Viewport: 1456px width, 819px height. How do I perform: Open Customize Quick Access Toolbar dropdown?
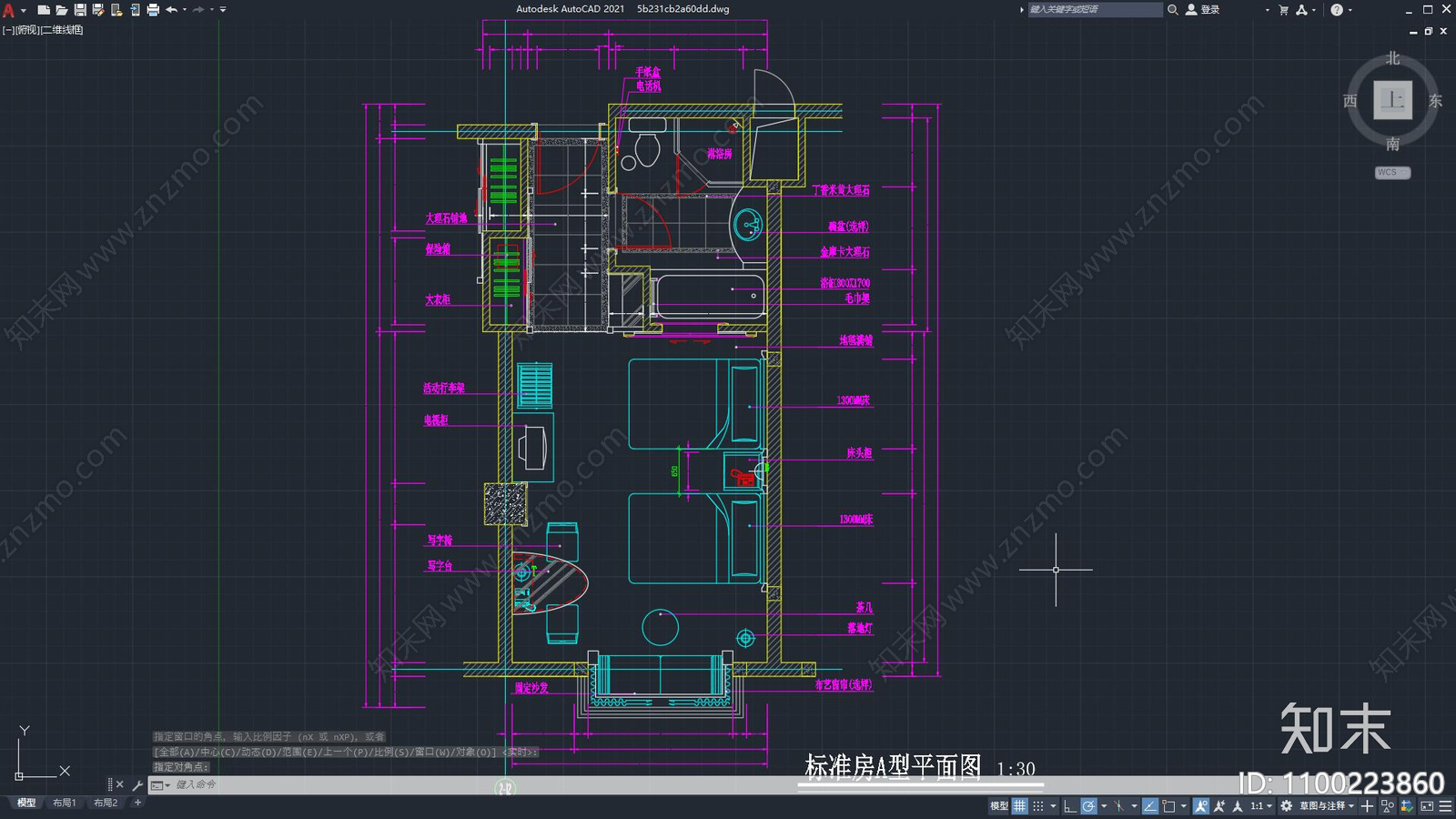[223, 10]
